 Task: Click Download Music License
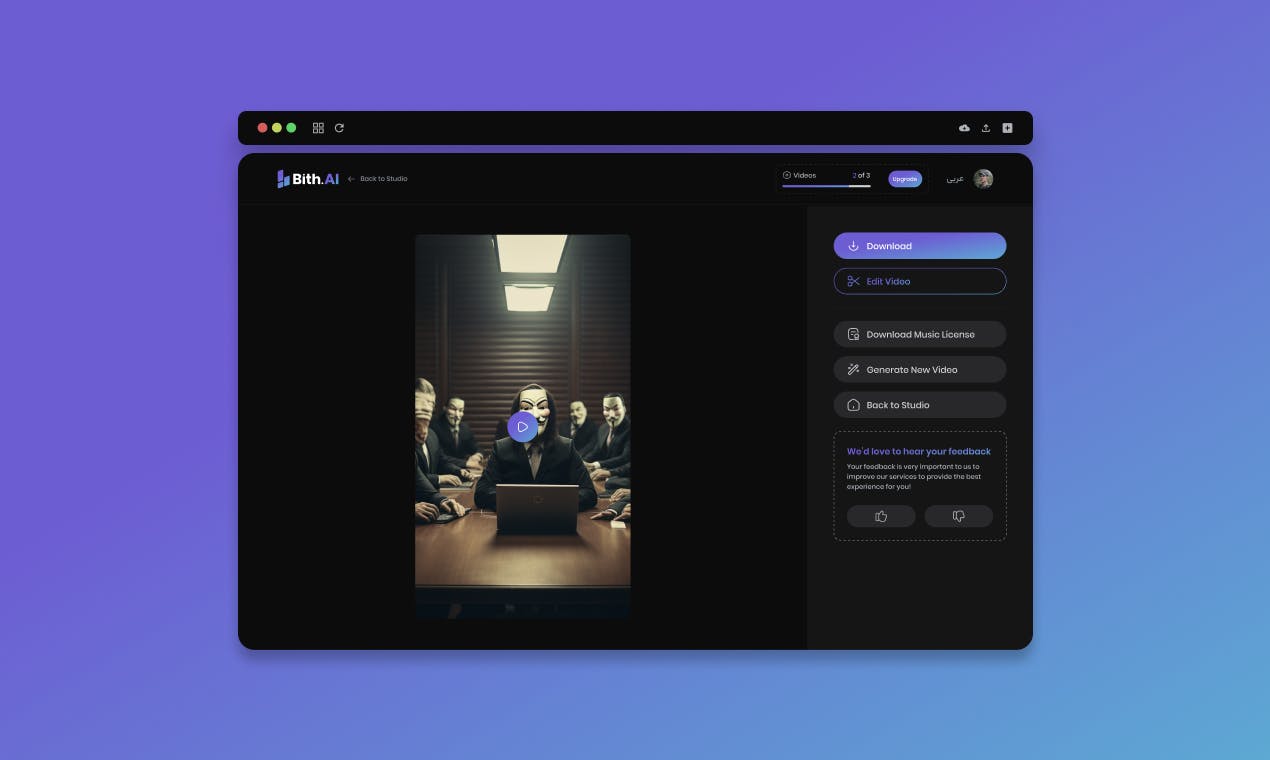(x=920, y=334)
